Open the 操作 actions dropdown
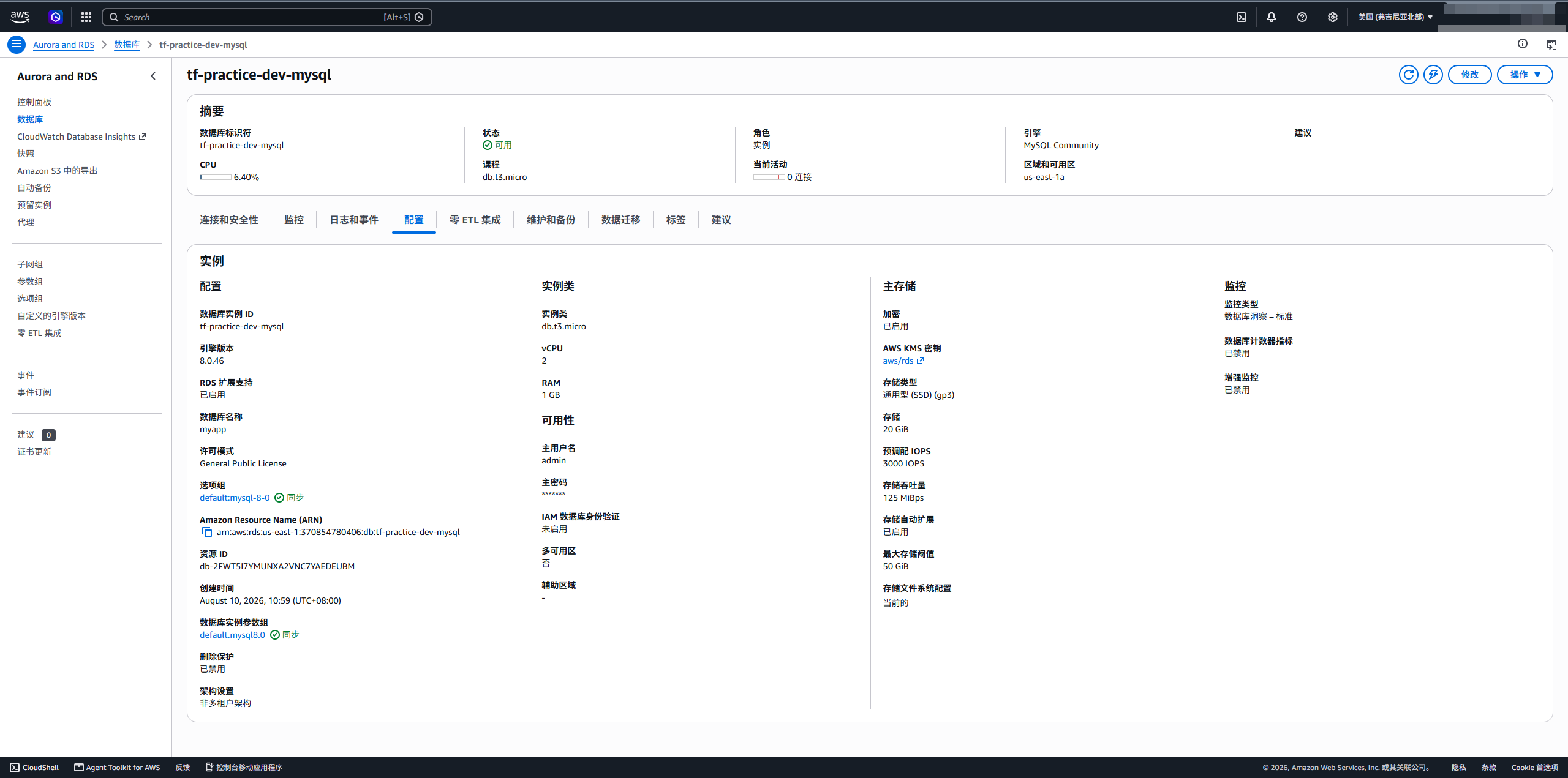Screen dimensions: 1568x778 pos(1525,75)
